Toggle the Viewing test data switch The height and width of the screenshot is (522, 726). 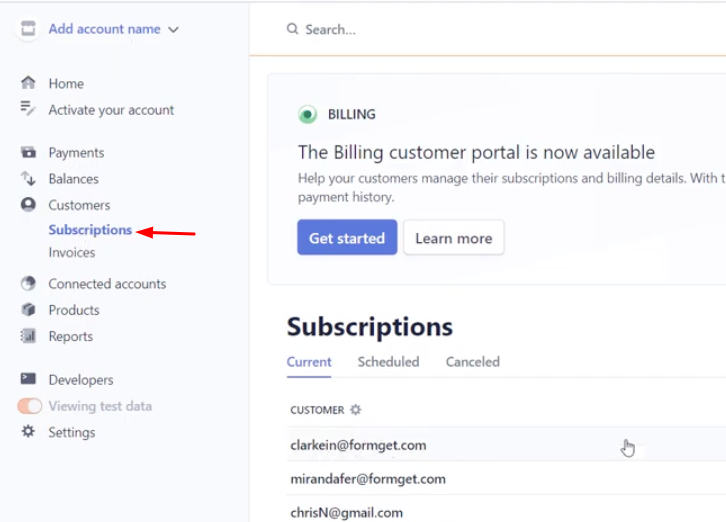(30, 406)
